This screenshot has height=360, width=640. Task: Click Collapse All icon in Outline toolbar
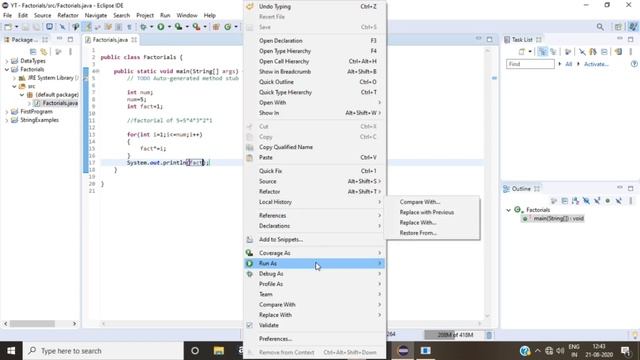tap(564, 201)
